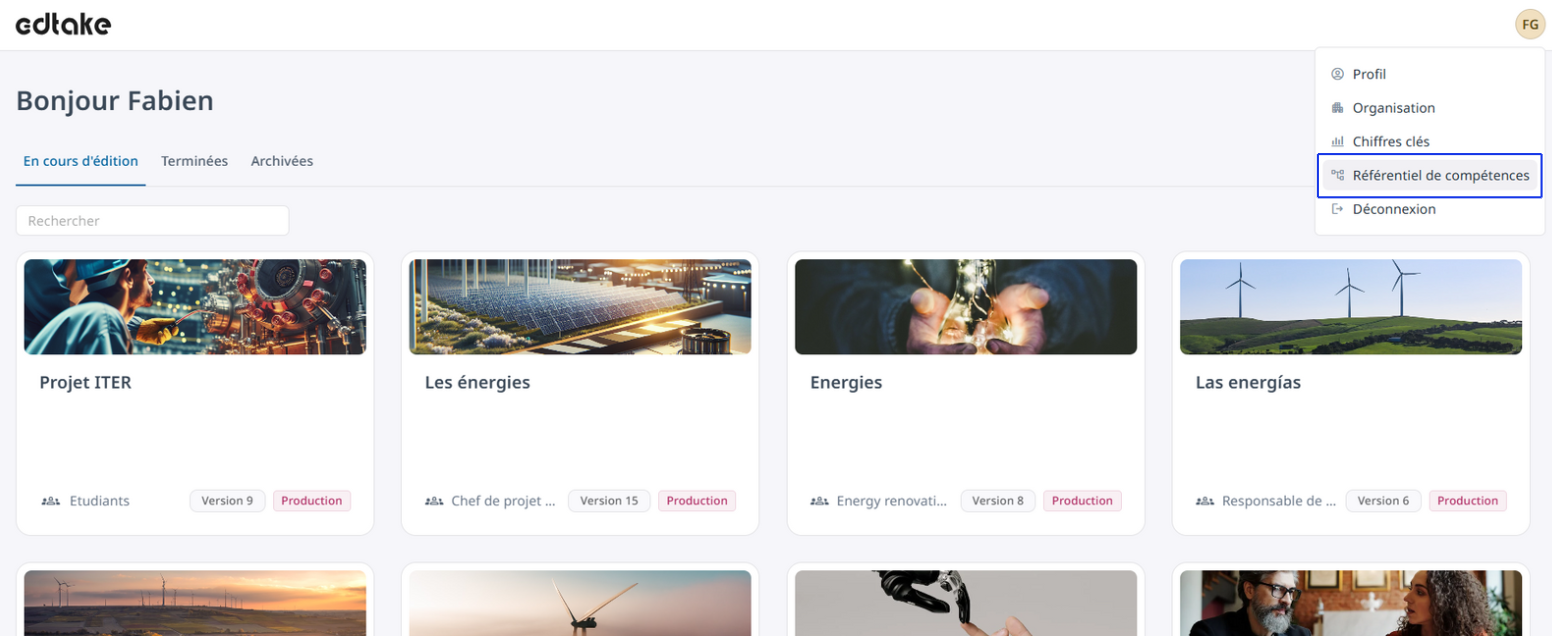1552x636 pixels.
Task: Select Organisation in the user menu
Action: coord(1430,108)
